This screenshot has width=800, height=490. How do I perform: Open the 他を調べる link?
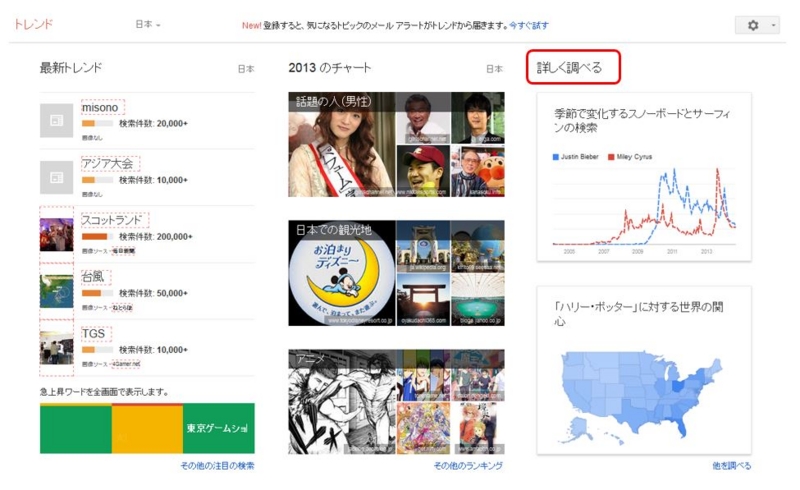(x=732, y=466)
